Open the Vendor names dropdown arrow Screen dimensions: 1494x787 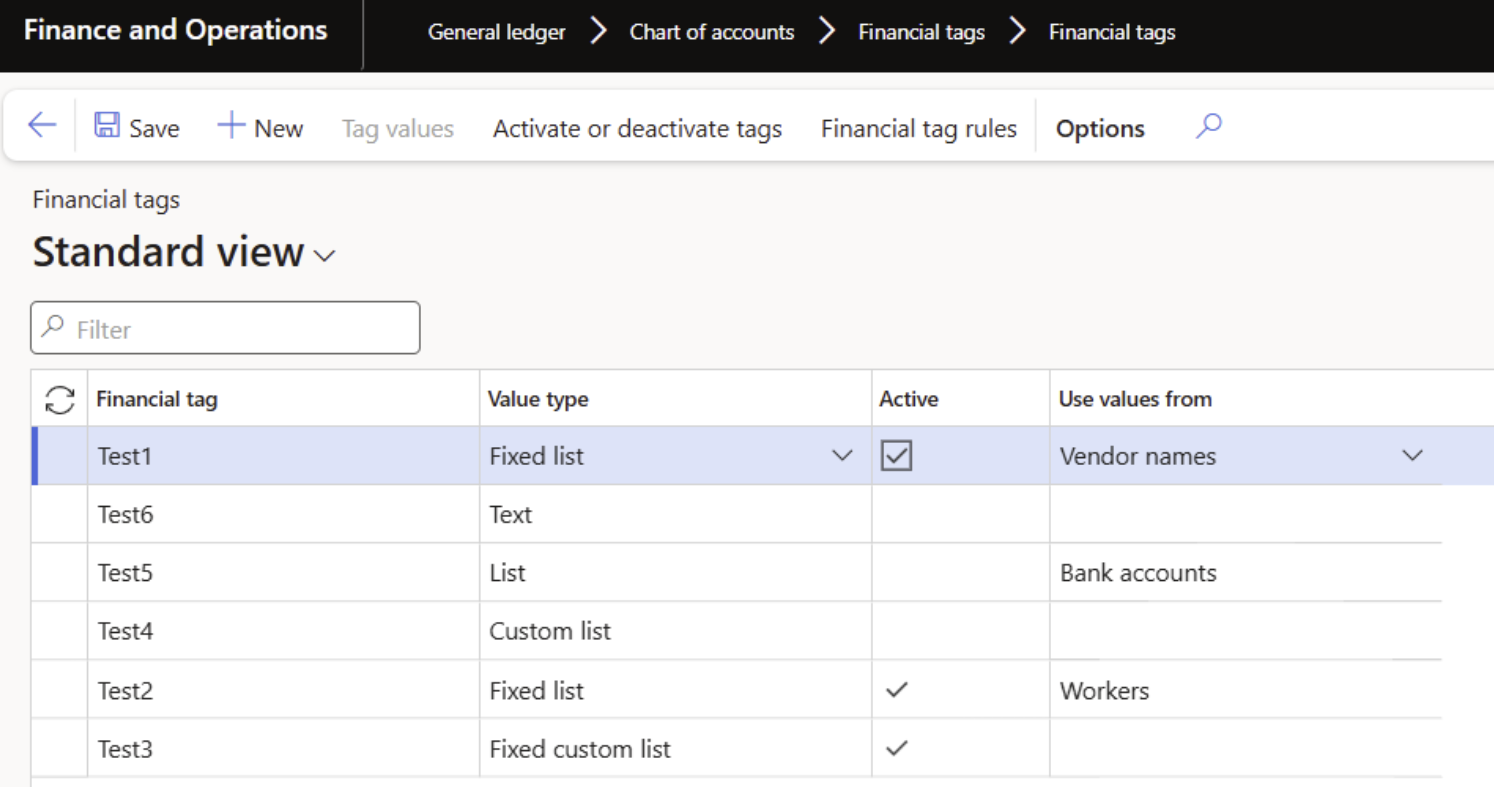[x=1412, y=456]
